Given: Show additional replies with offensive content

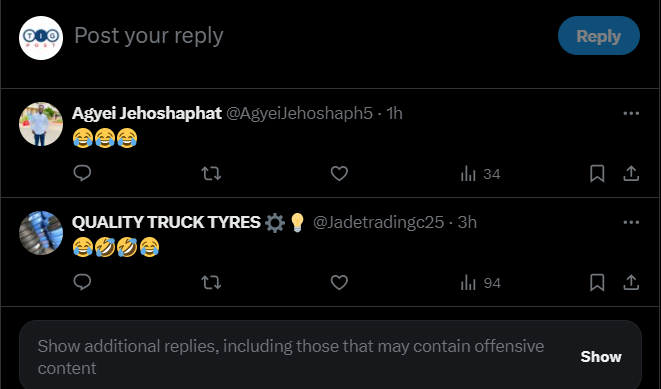Looking at the screenshot, I should (601, 357).
